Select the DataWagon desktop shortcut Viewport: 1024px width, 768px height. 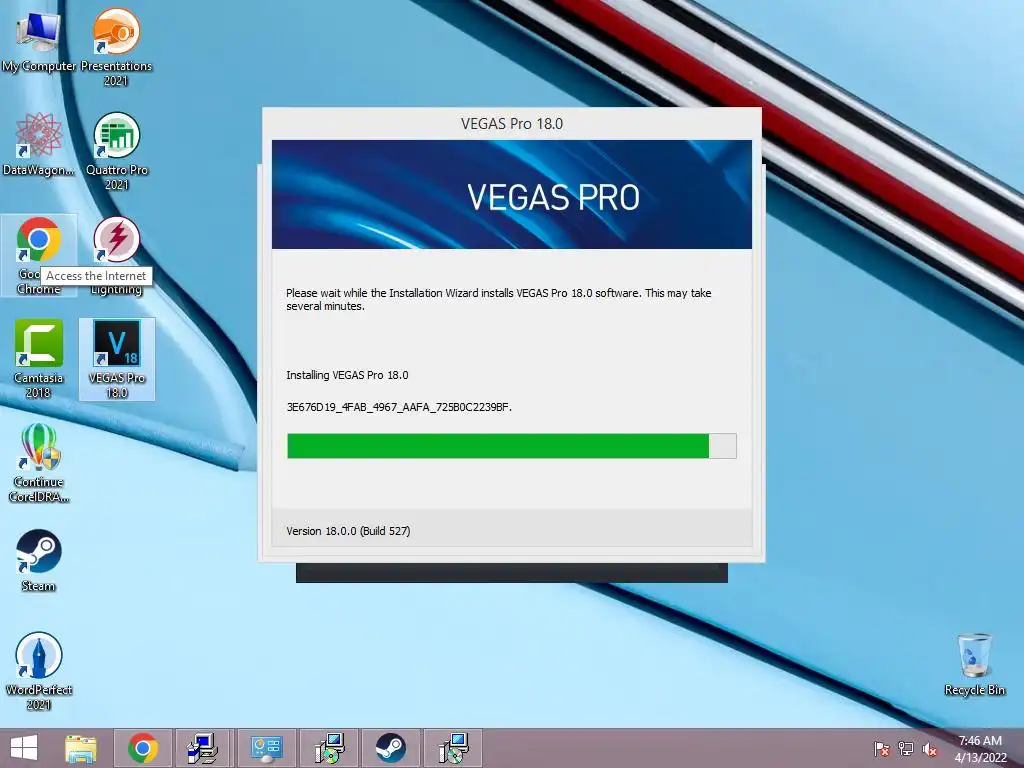(39, 144)
